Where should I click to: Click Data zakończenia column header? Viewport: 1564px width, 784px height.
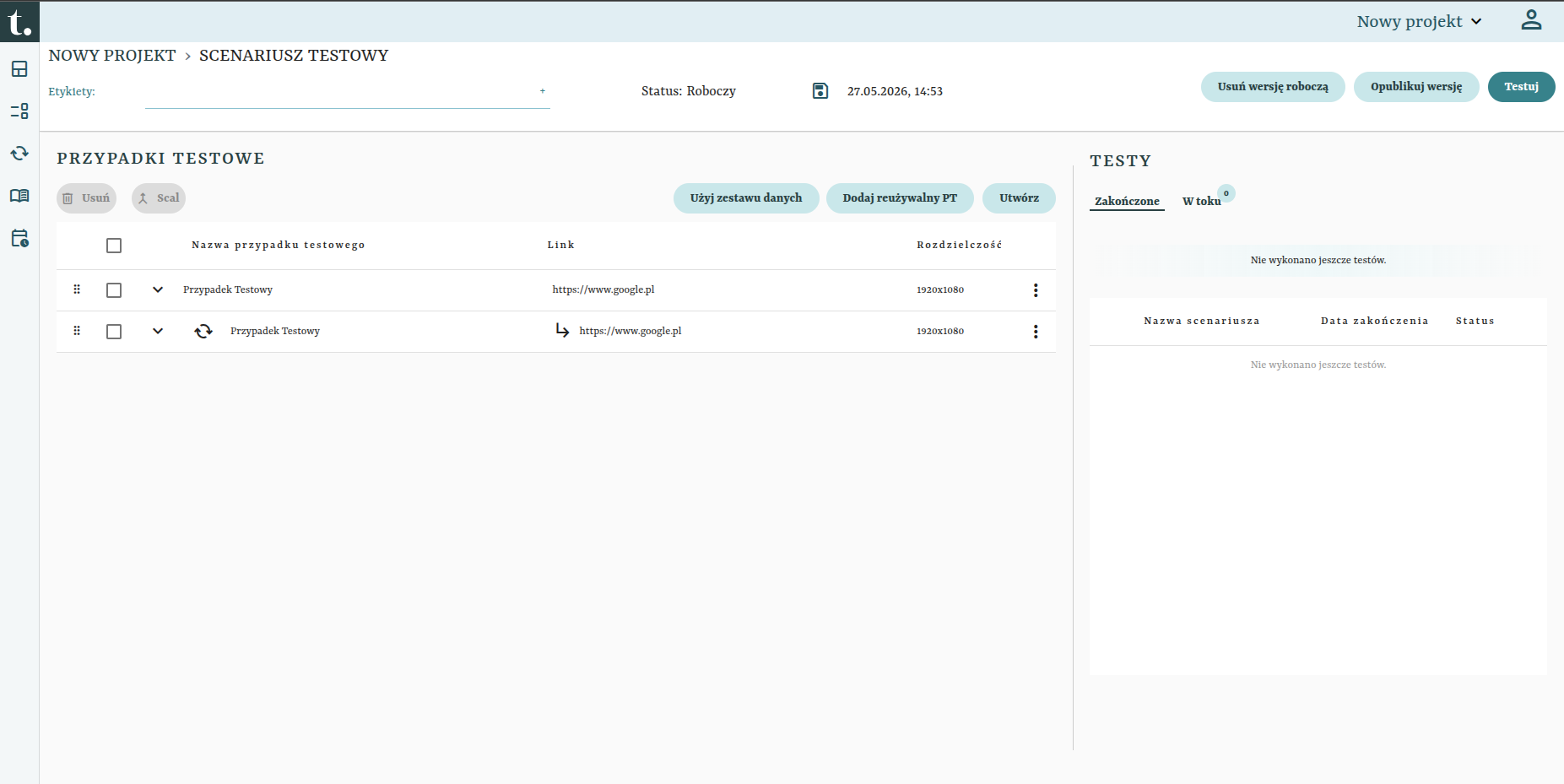[1375, 321]
